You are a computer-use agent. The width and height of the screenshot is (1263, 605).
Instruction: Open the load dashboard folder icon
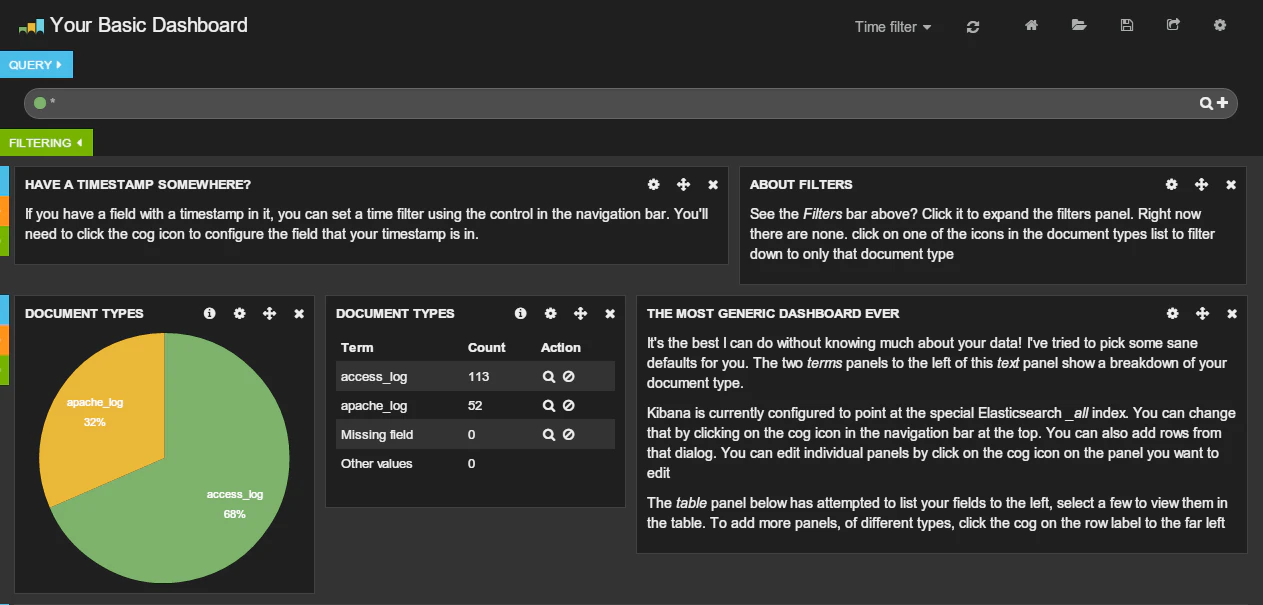tap(1079, 25)
